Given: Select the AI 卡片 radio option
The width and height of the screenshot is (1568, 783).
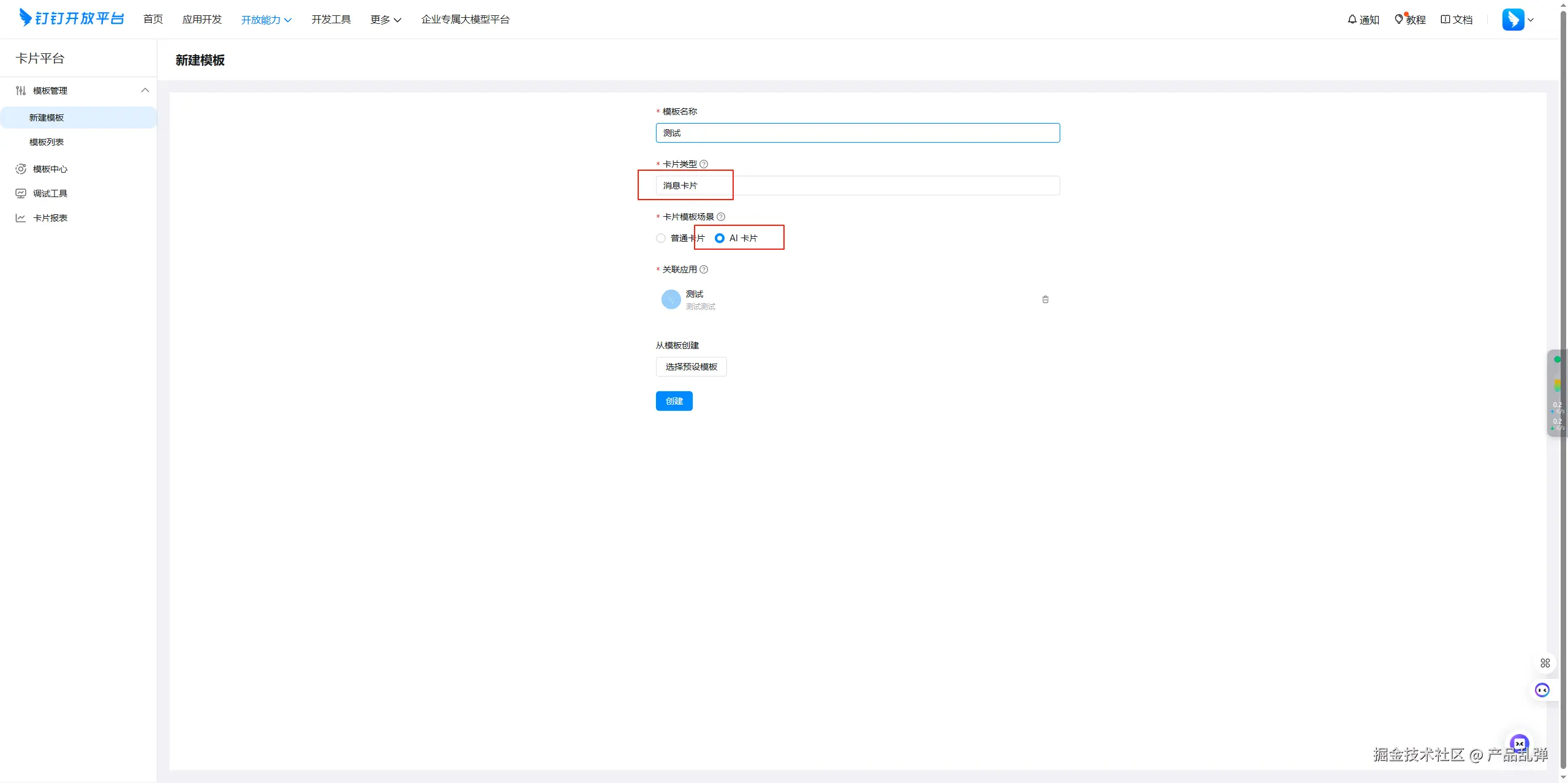Looking at the screenshot, I should coord(720,238).
